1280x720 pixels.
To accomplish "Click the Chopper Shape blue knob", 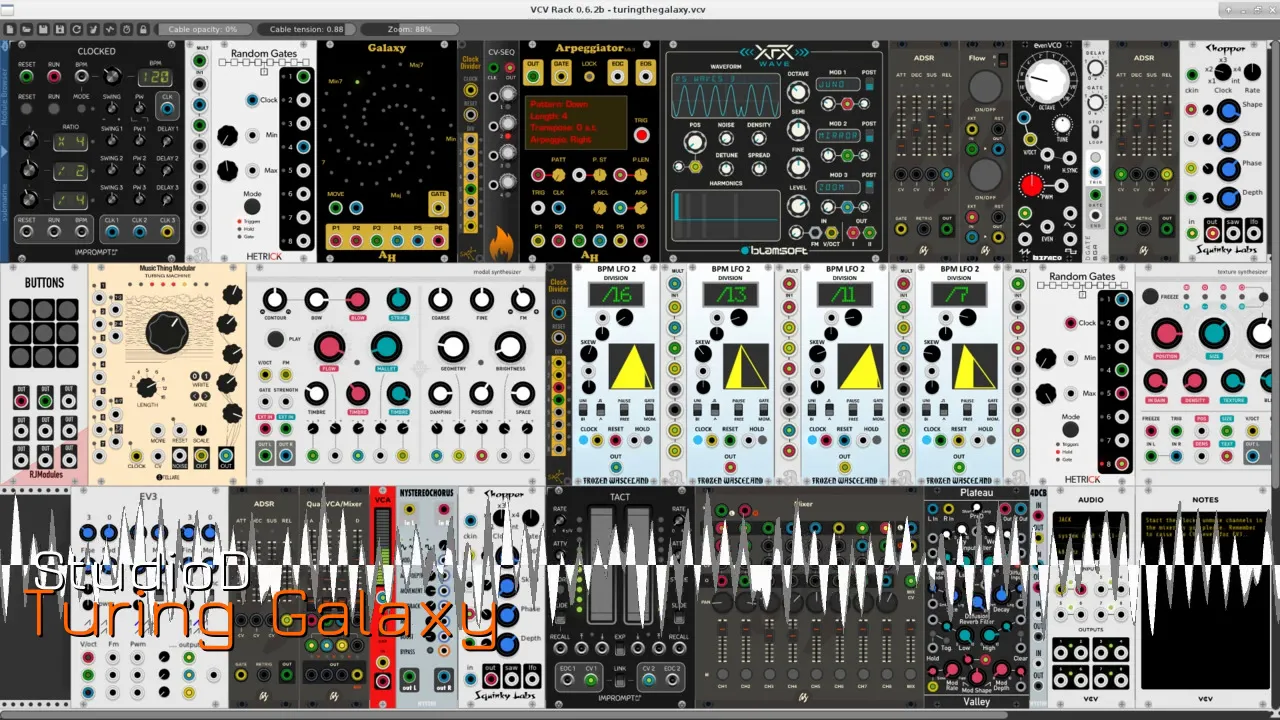I will point(1228,112).
